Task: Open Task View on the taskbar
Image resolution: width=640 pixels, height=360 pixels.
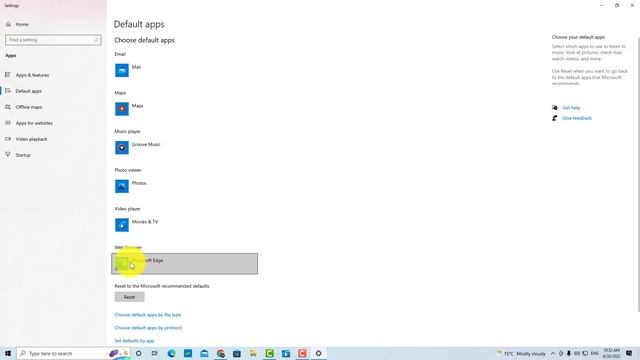Action: [155, 353]
